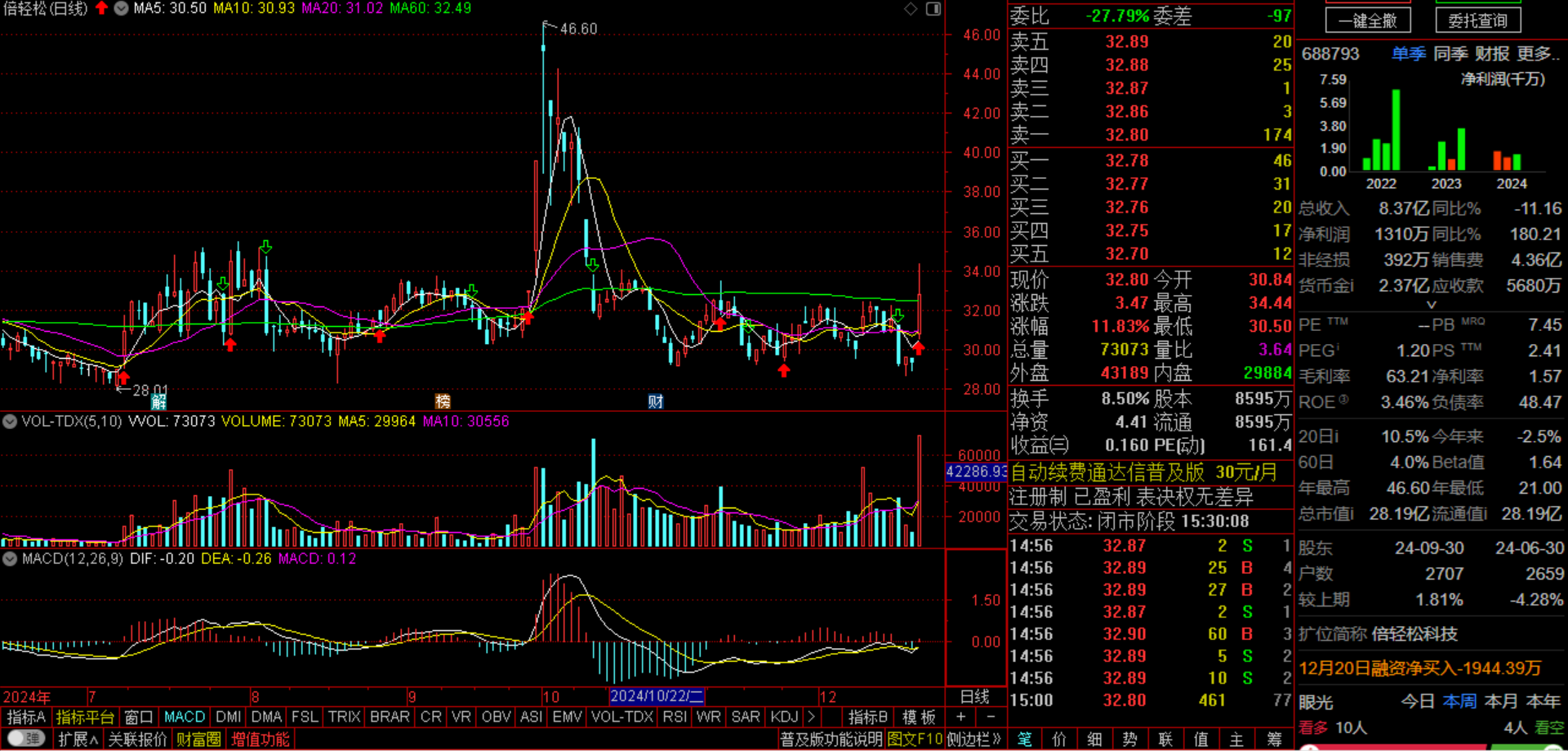The image size is (1568, 751).
Task: Switch indicator to VOL-TDX
Action: pyautogui.click(x=621, y=717)
